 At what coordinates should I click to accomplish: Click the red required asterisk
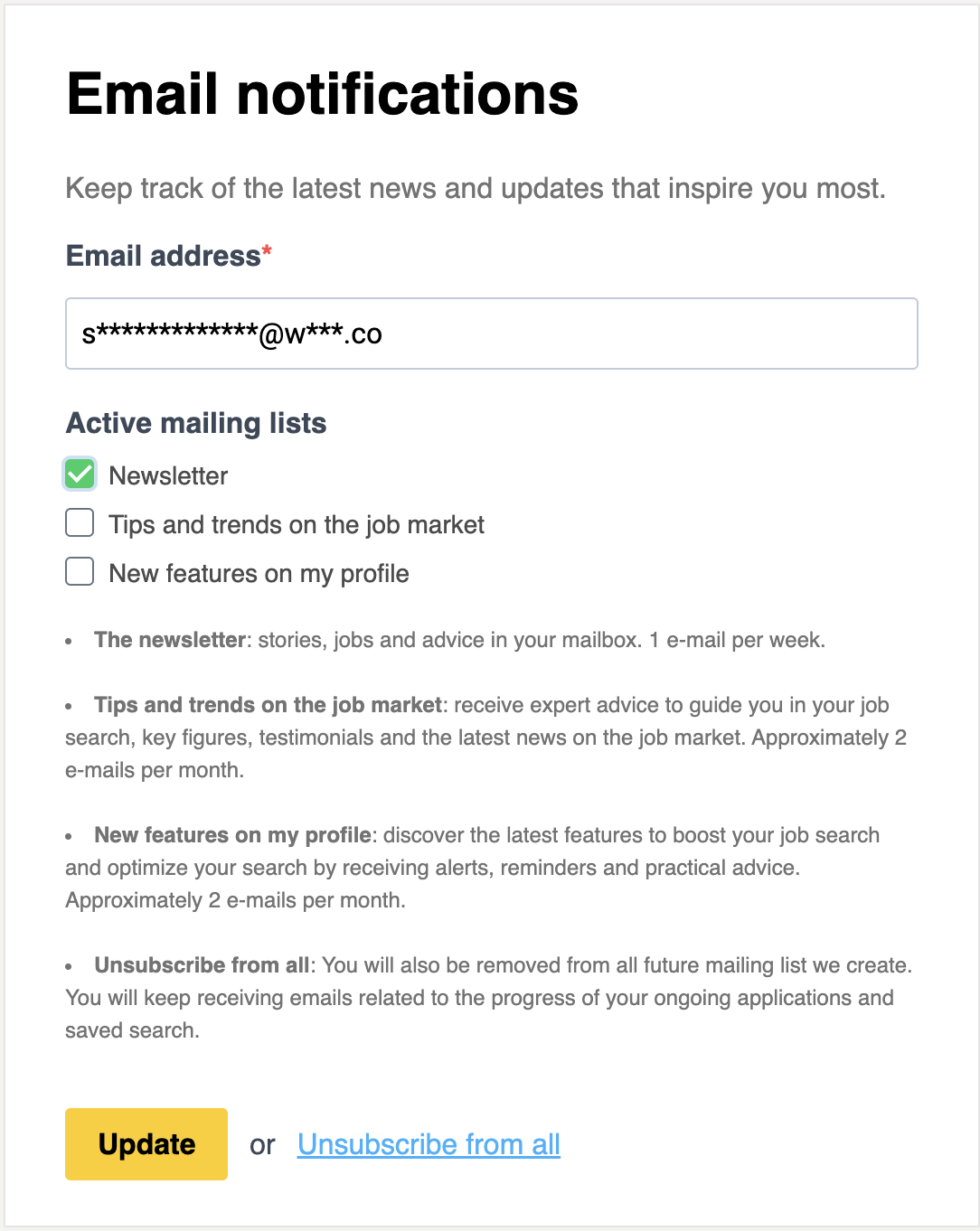pyautogui.click(x=267, y=252)
